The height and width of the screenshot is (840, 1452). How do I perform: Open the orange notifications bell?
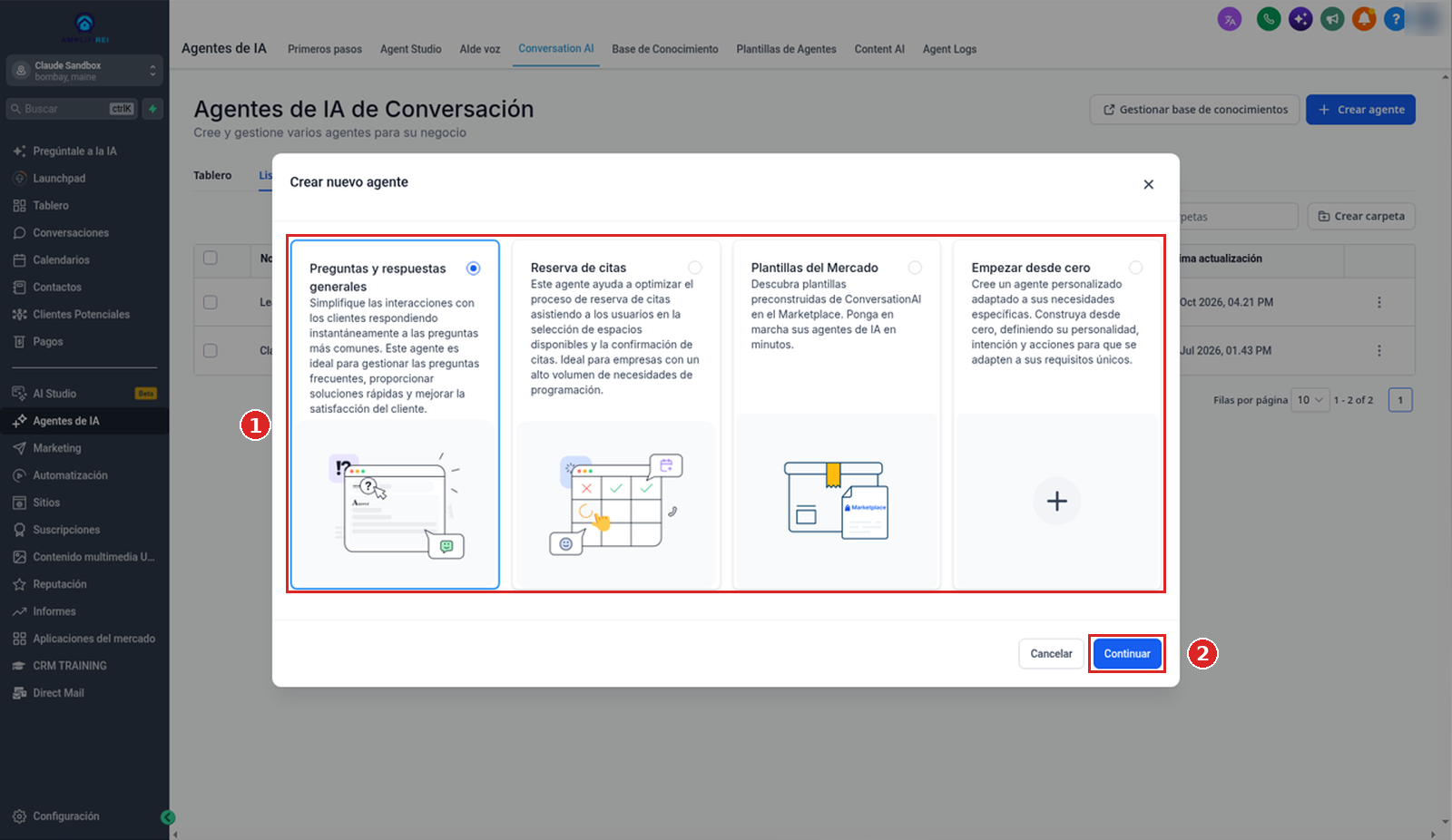1364,19
